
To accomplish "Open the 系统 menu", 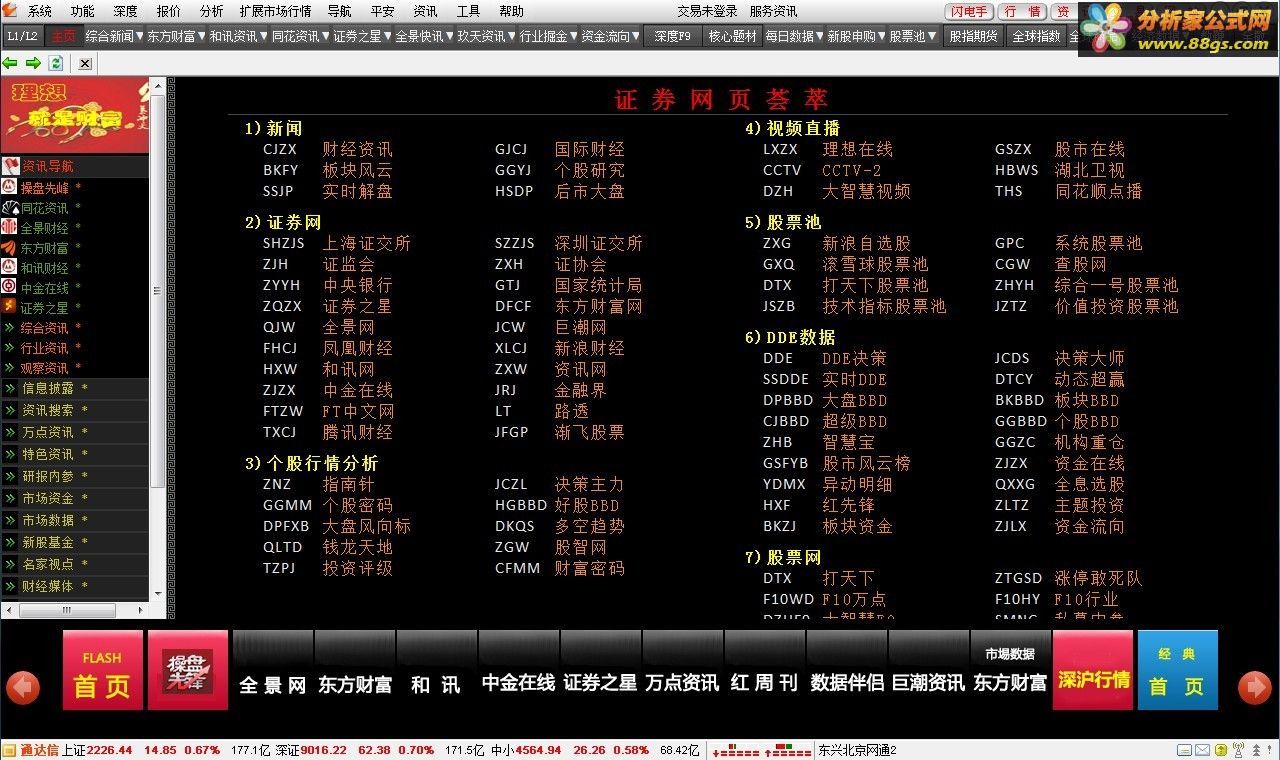I will tap(40, 11).
